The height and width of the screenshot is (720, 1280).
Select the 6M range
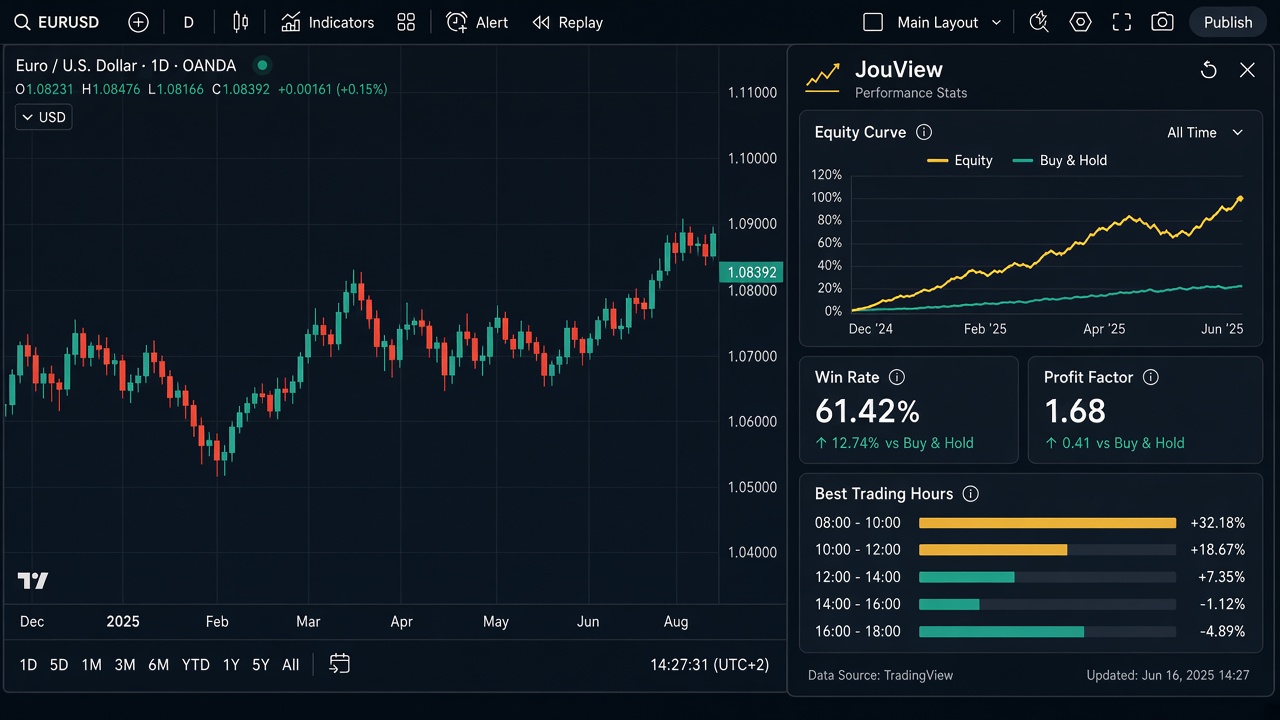pyautogui.click(x=158, y=665)
